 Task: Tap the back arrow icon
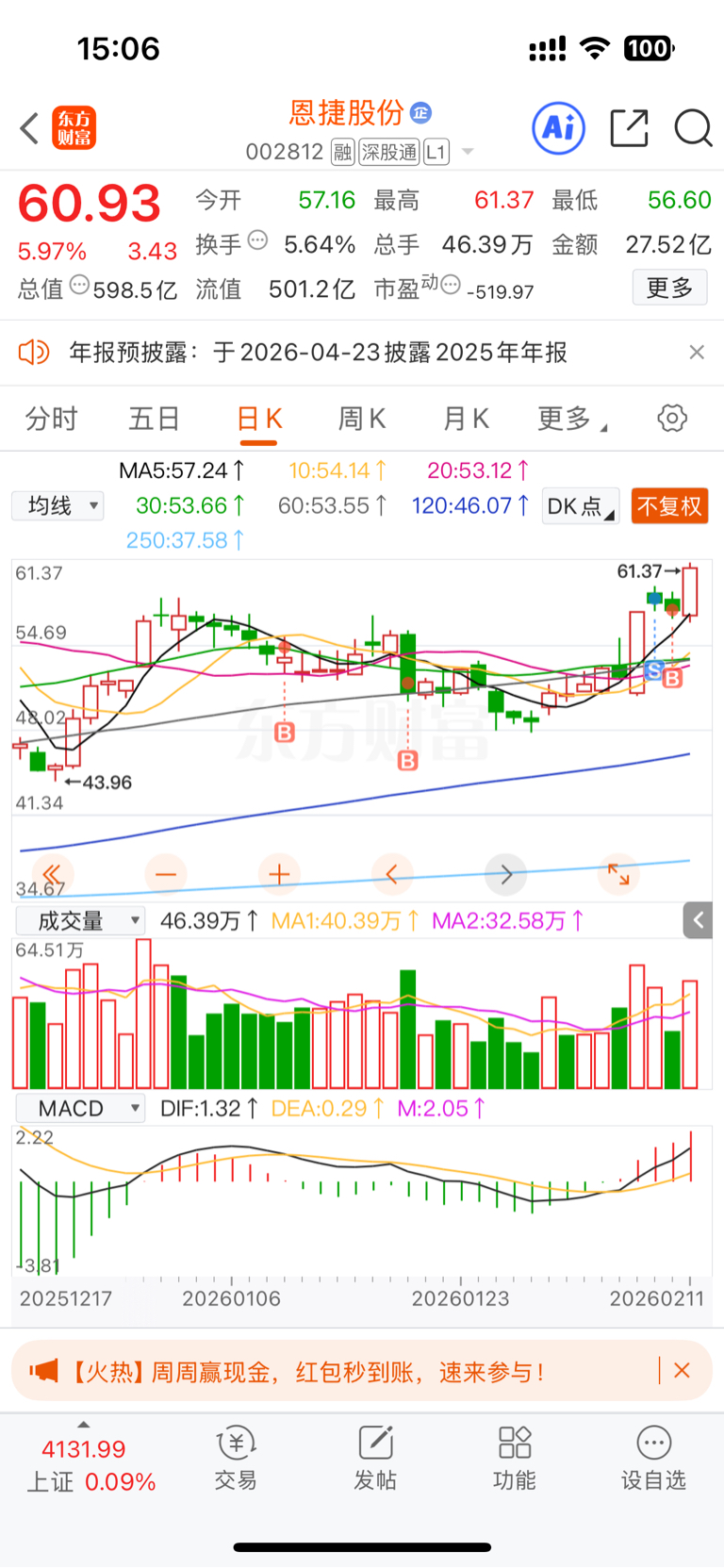pos(29,128)
